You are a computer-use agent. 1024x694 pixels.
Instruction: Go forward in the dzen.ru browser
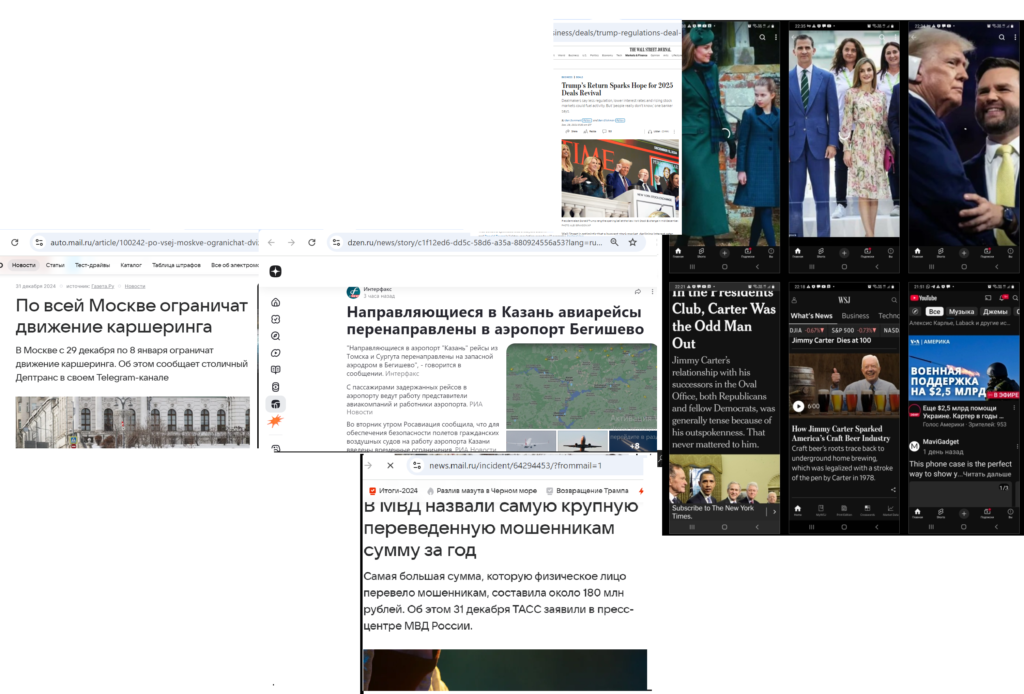point(291,242)
